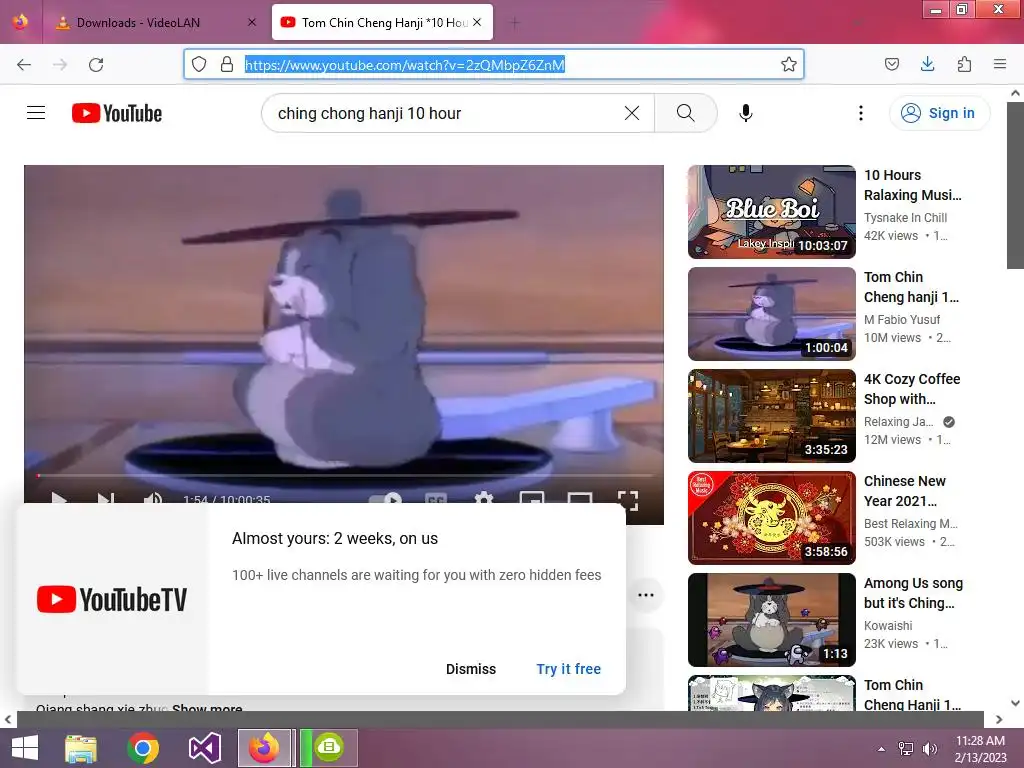The height and width of the screenshot is (768, 1024).
Task: Open Firefox downloads panel
Action: pos(927,64)
